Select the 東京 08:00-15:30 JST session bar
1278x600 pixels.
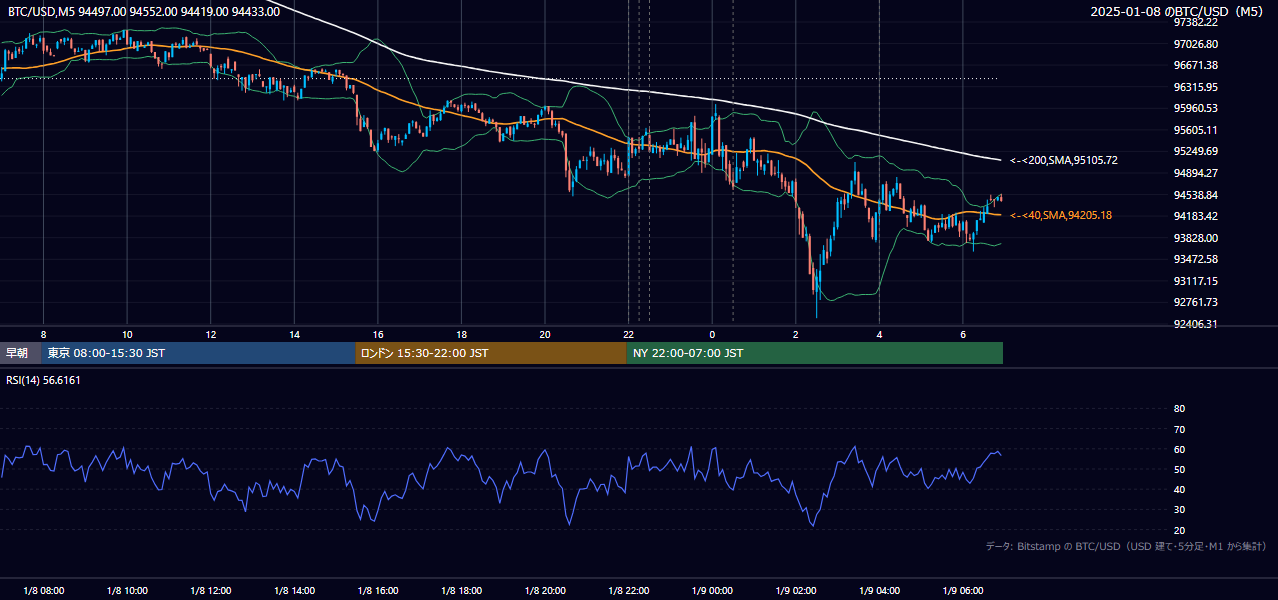click(x=198, y=353)
